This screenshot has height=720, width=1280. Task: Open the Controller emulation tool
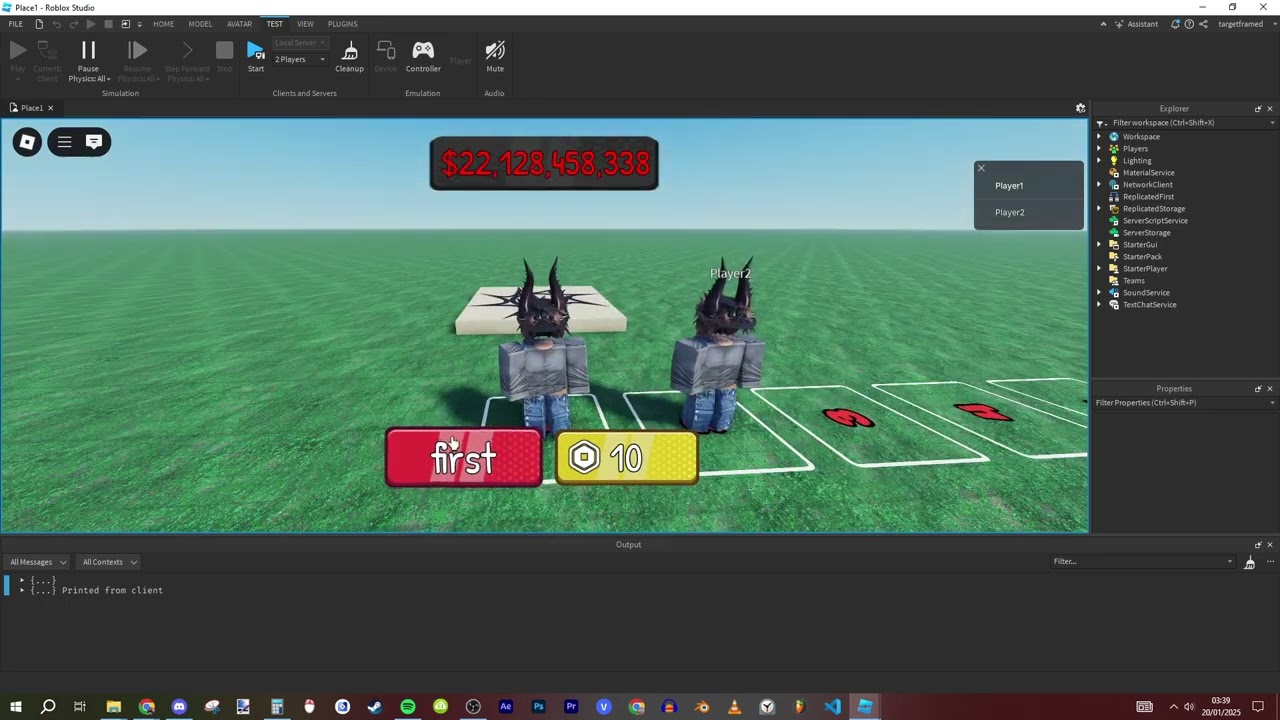(x=423, y=56)
